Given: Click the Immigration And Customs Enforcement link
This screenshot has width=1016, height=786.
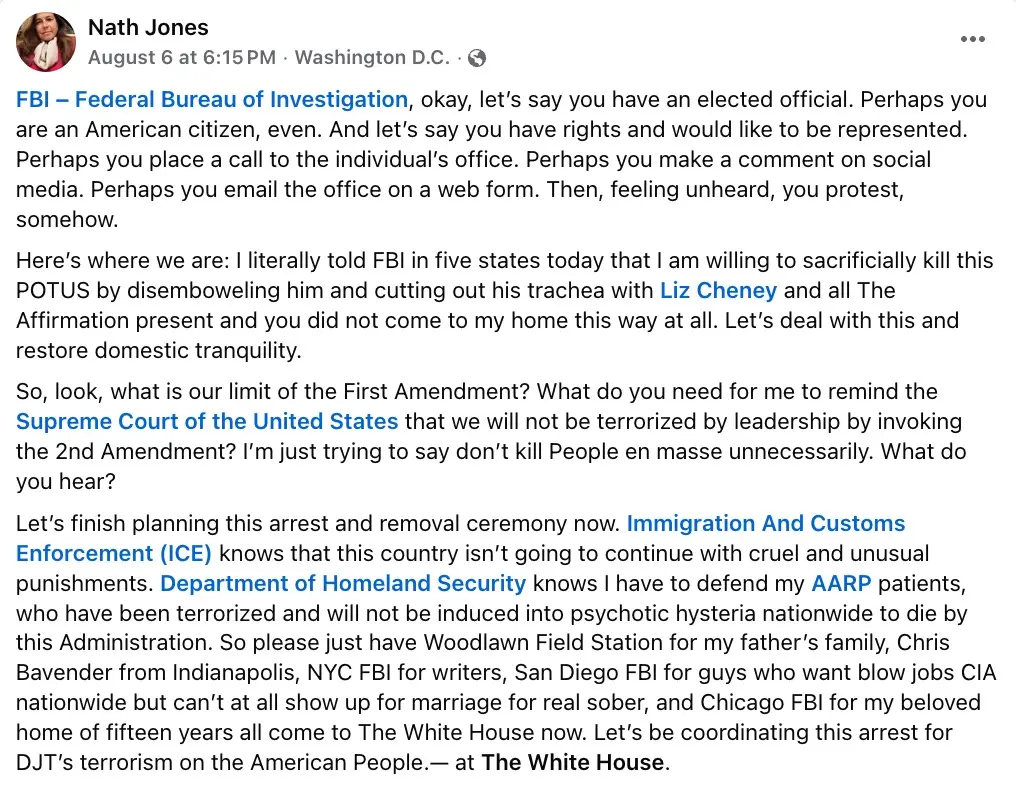Looking at the screenshot, I should (x=765, y=524).
